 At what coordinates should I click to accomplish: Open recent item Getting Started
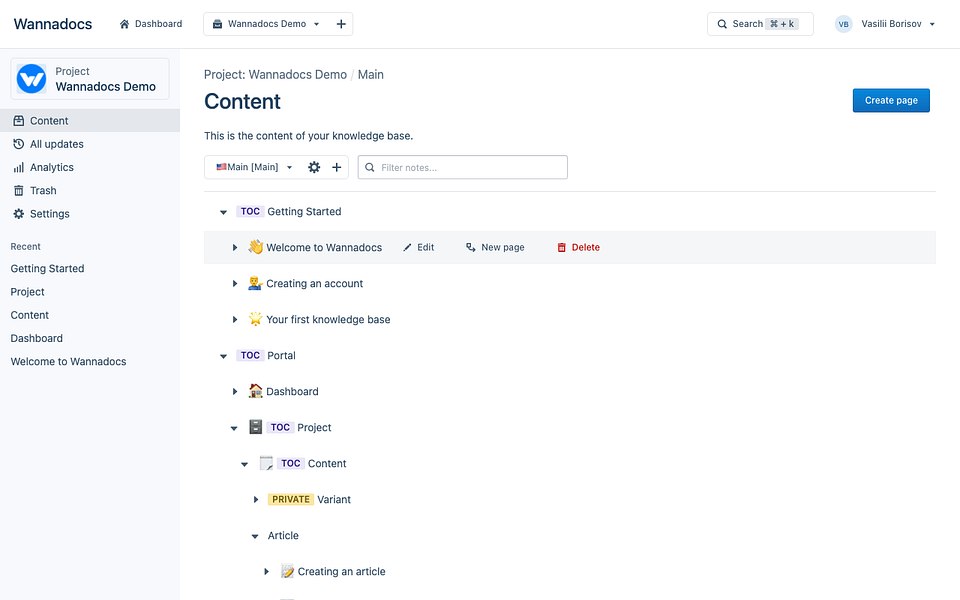point(47,268)
